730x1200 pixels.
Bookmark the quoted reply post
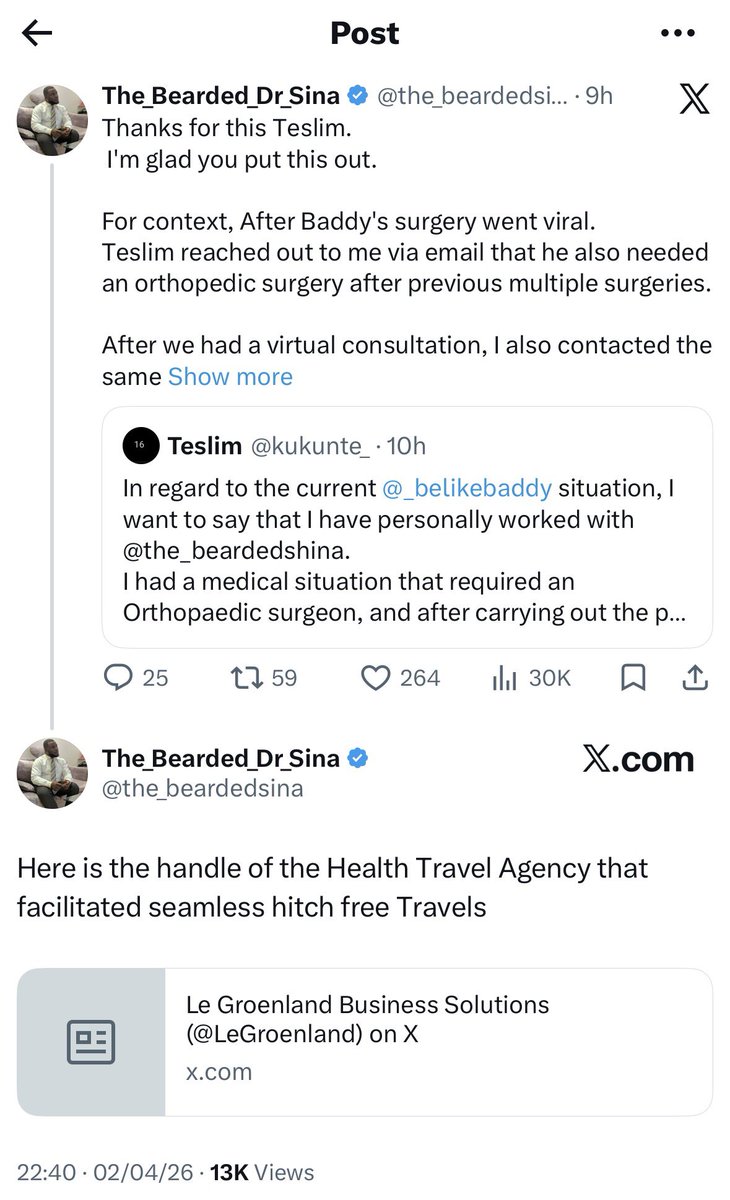(633, 678)
